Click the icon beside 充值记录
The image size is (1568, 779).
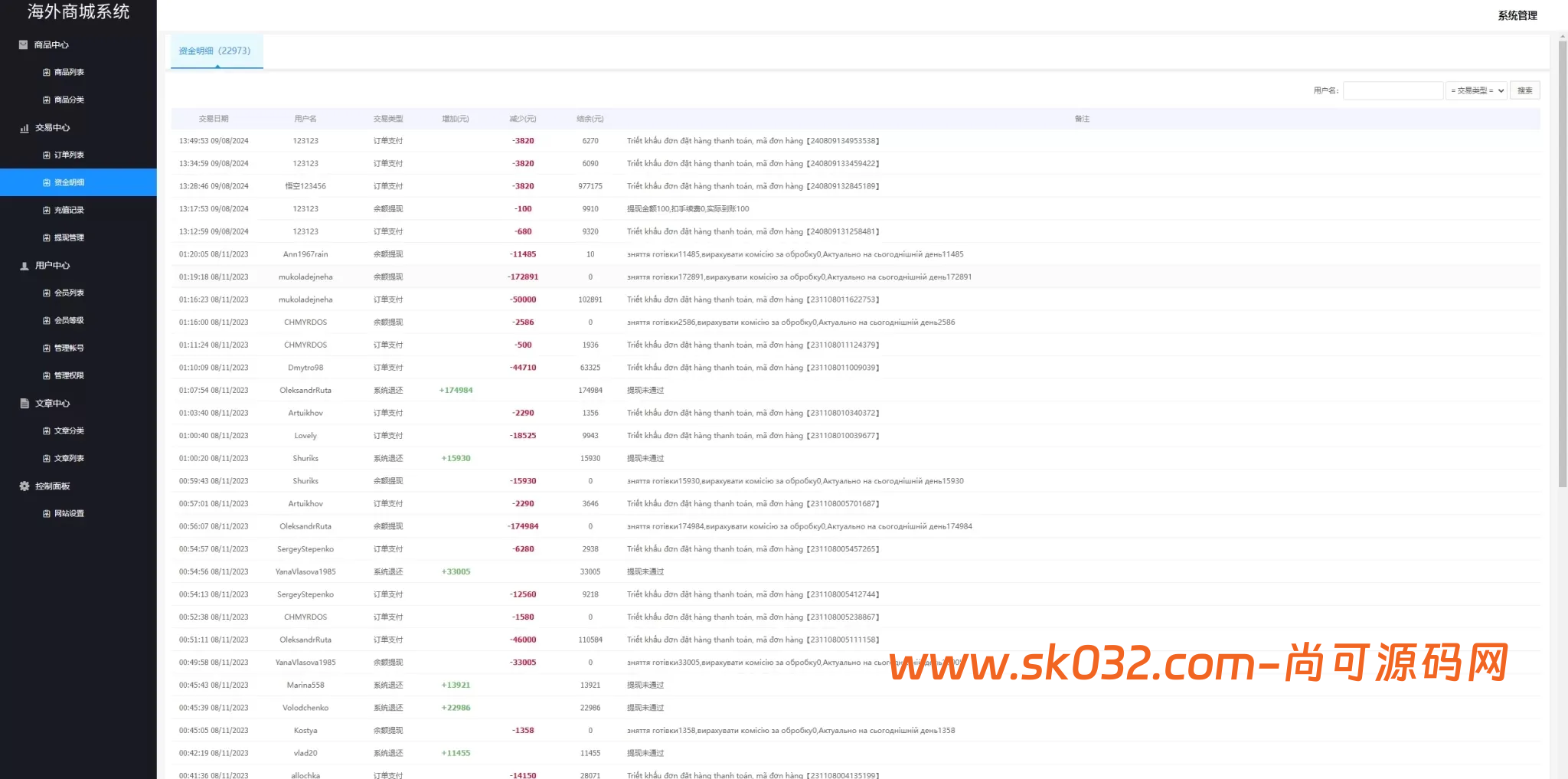pos(47,211)
